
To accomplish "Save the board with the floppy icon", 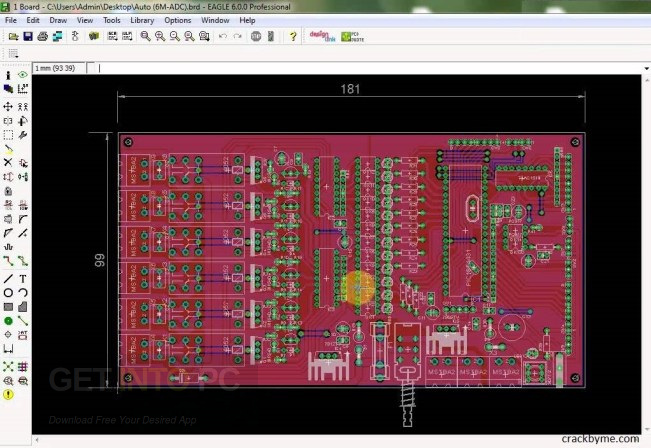I will [x=28, y=37].
